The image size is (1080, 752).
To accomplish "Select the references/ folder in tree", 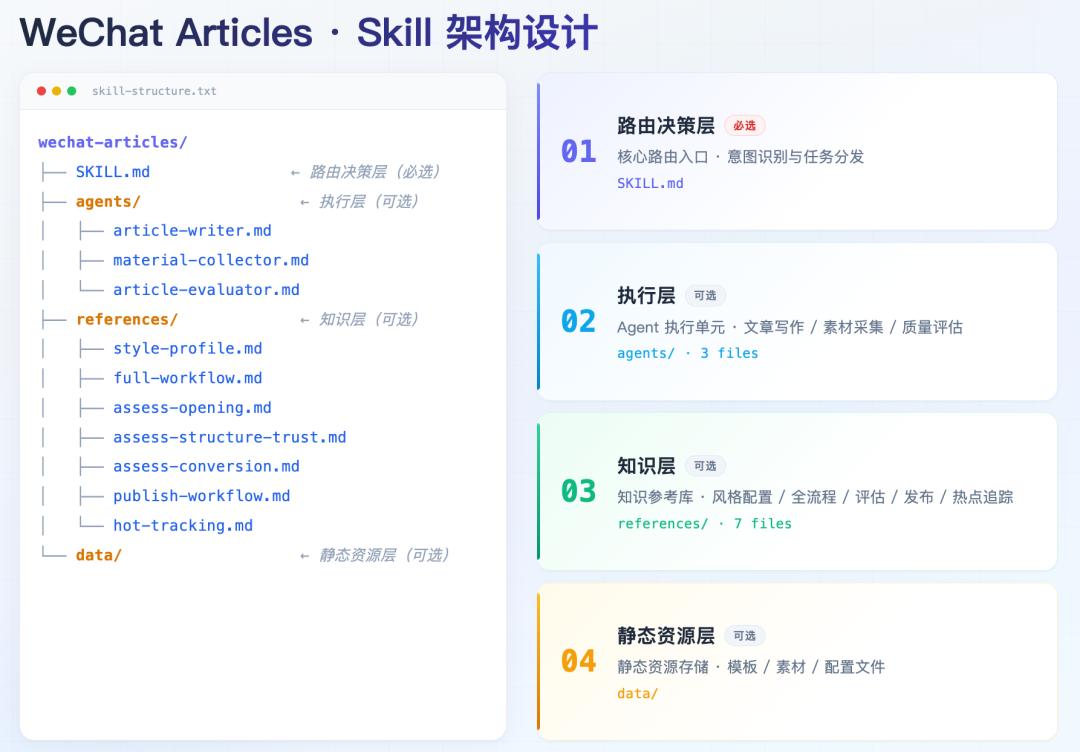I will [x=127, y=320].
